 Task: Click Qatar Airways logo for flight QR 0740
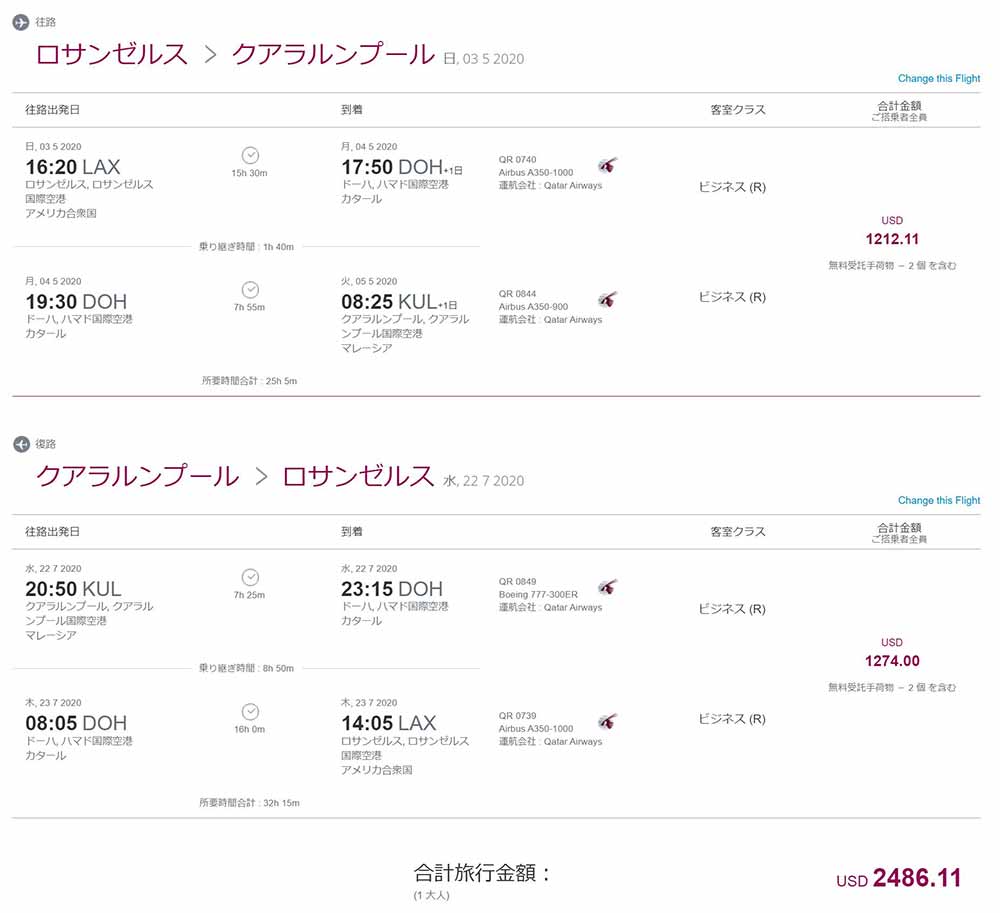tap(607, 165)
